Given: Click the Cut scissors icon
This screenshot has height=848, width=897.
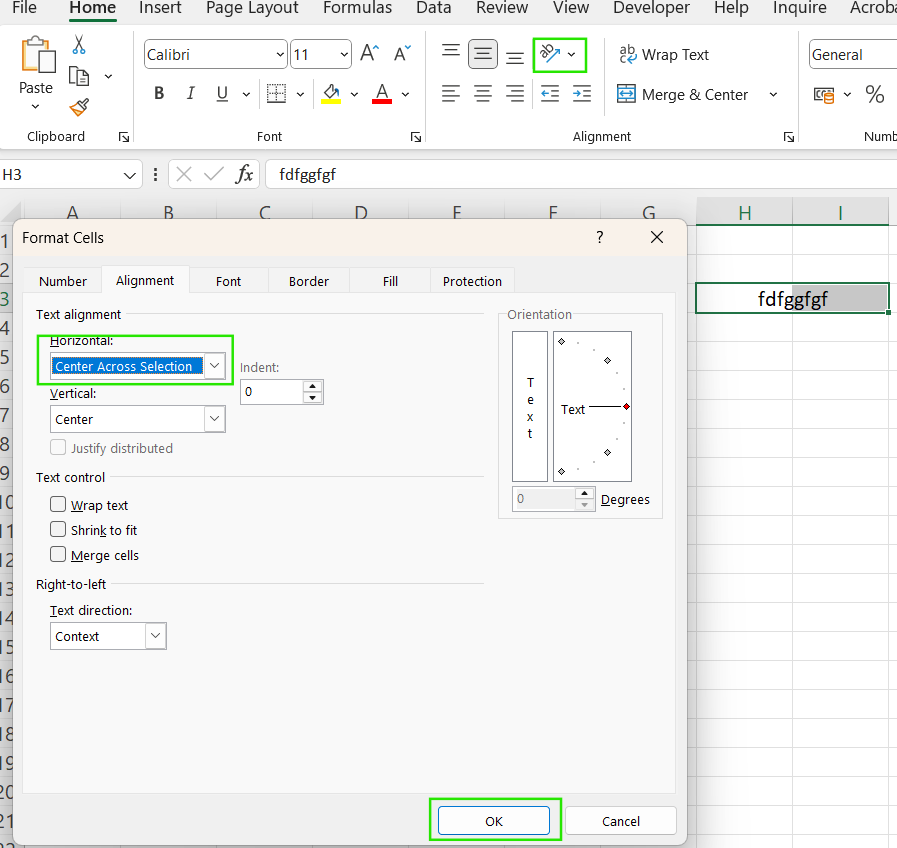Looking at the screenshot, I should coord(79,45).
